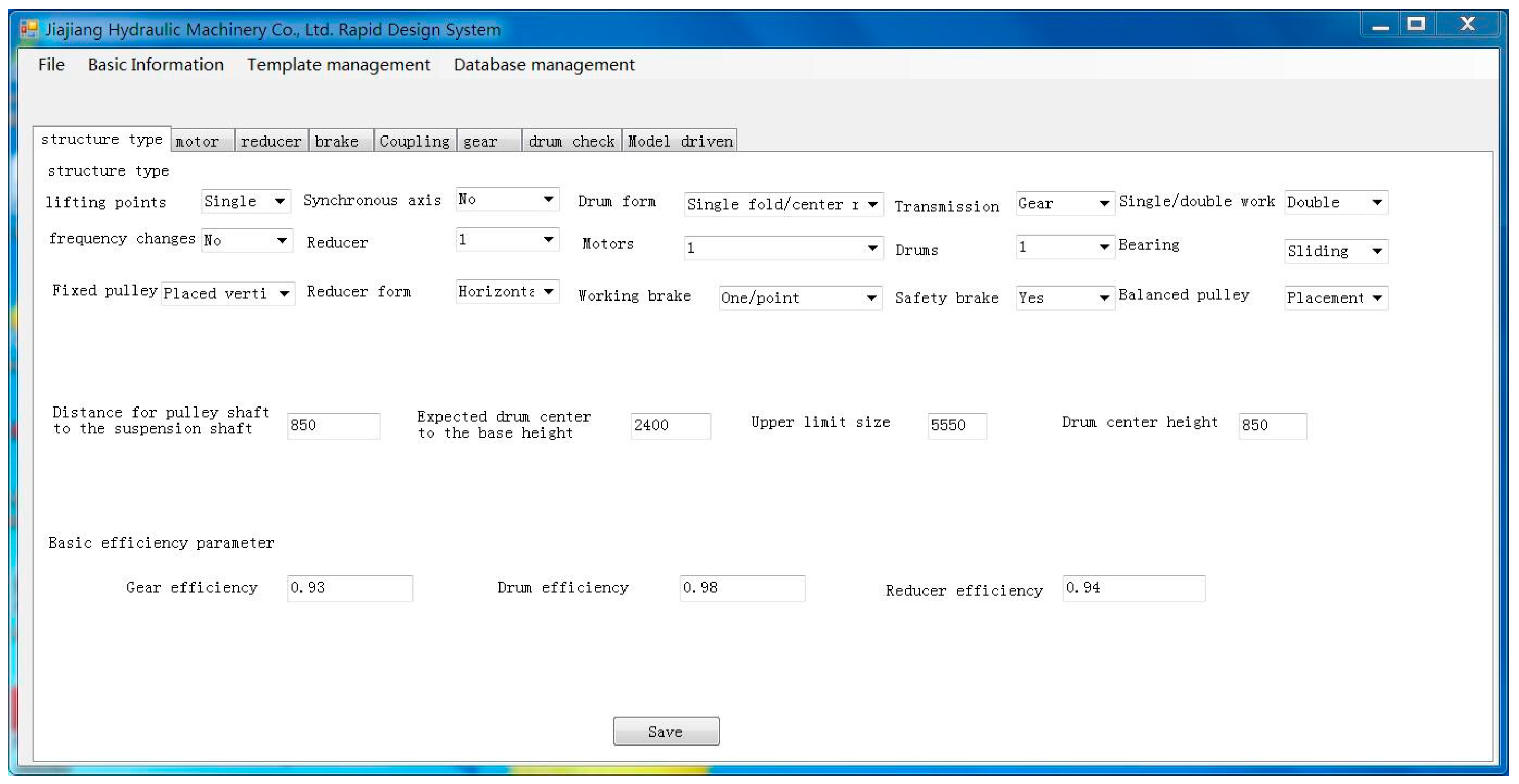Expand the Drum form dropdown

point(872,205)
